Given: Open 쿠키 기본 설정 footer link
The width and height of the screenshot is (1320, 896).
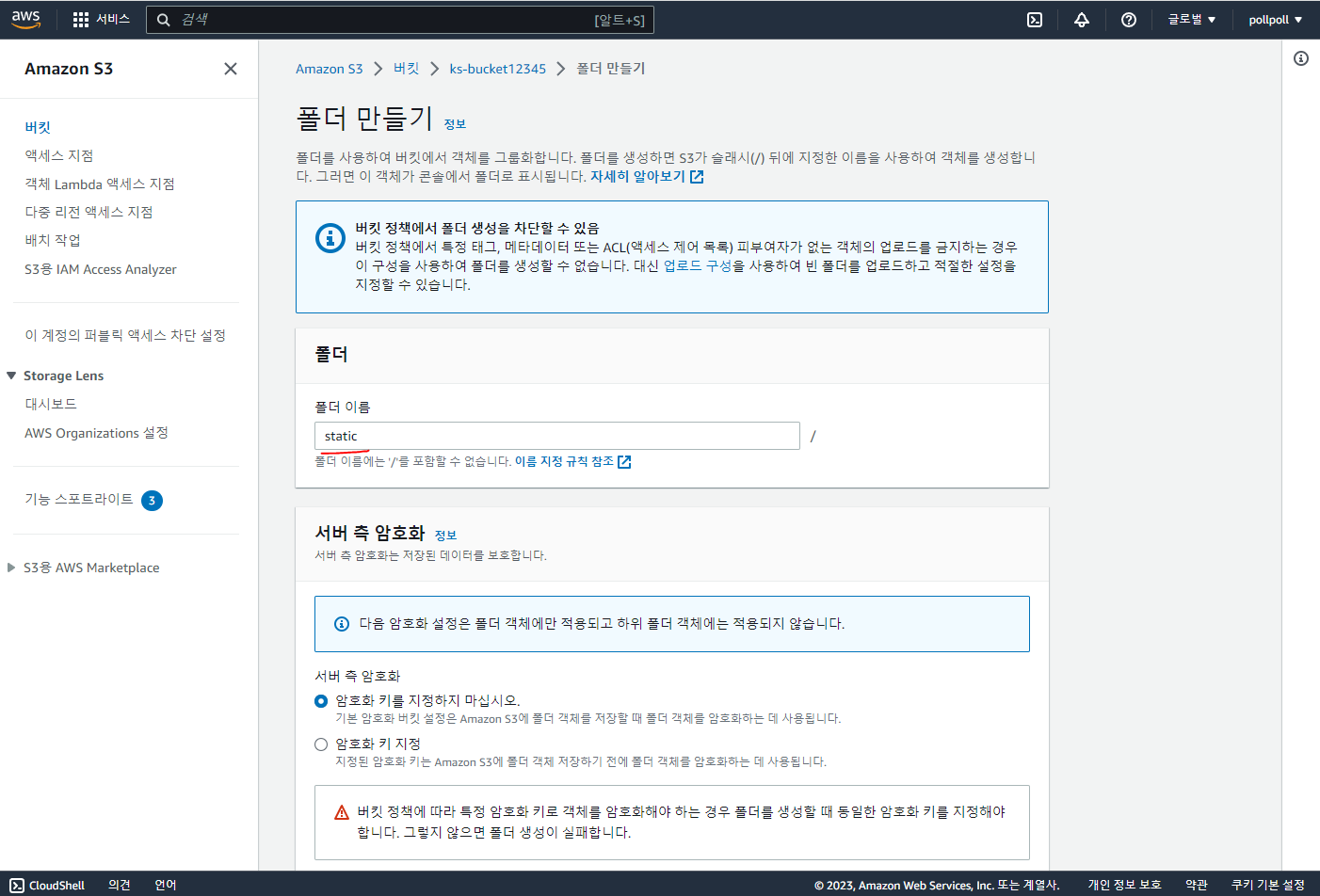Looking at the screenshot, I should [1268, 885].
